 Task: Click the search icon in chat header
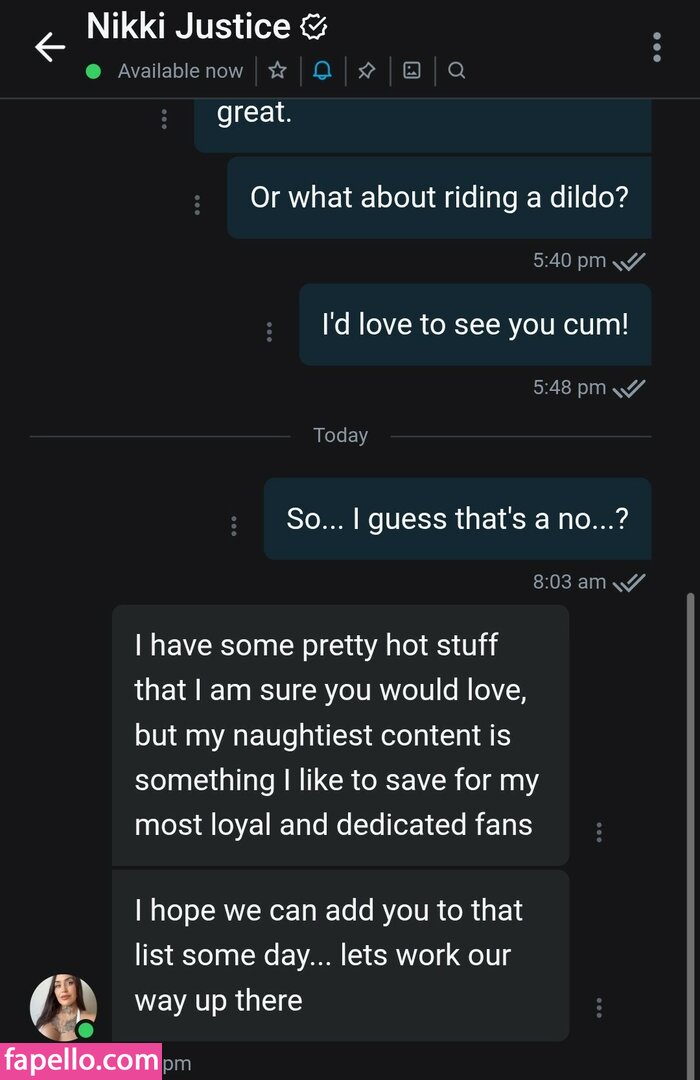coord(456,71)
